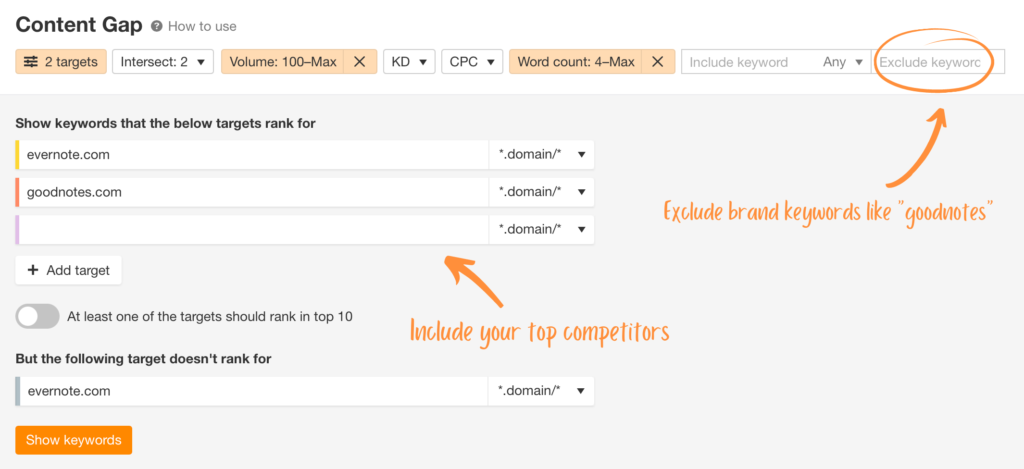This screenshot has width=1024, height=469.
Task: Edit the Volume: 100–Max filter
Action: (x=283, y=62)
